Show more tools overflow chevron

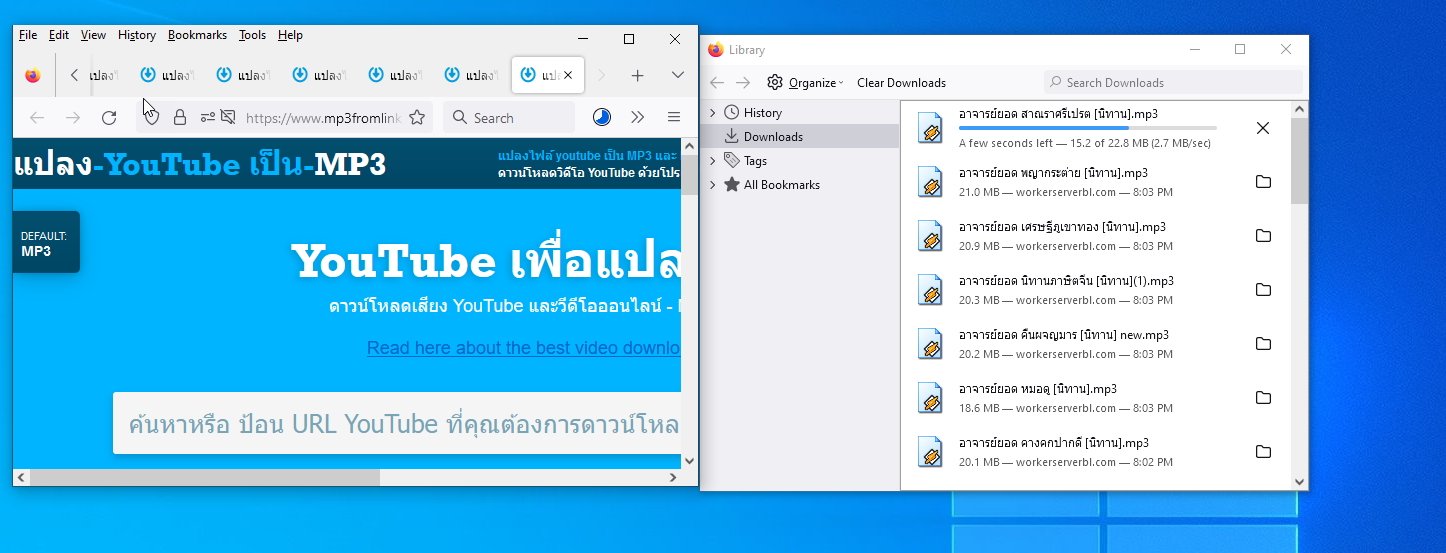click(x=638, y=118)
